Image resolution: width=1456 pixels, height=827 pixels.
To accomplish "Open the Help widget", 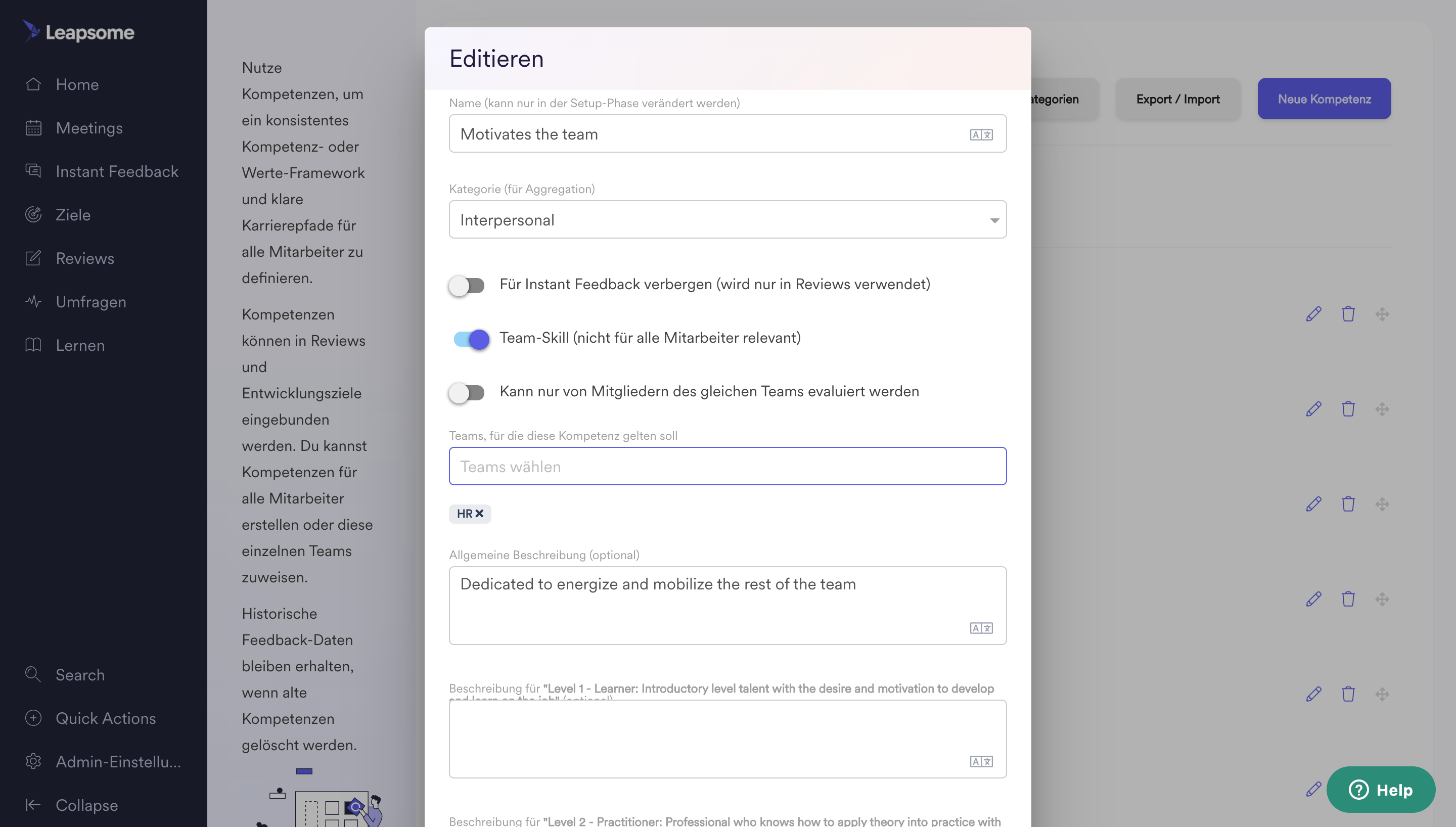I will pyautogui.click(x=1381, y=790).
